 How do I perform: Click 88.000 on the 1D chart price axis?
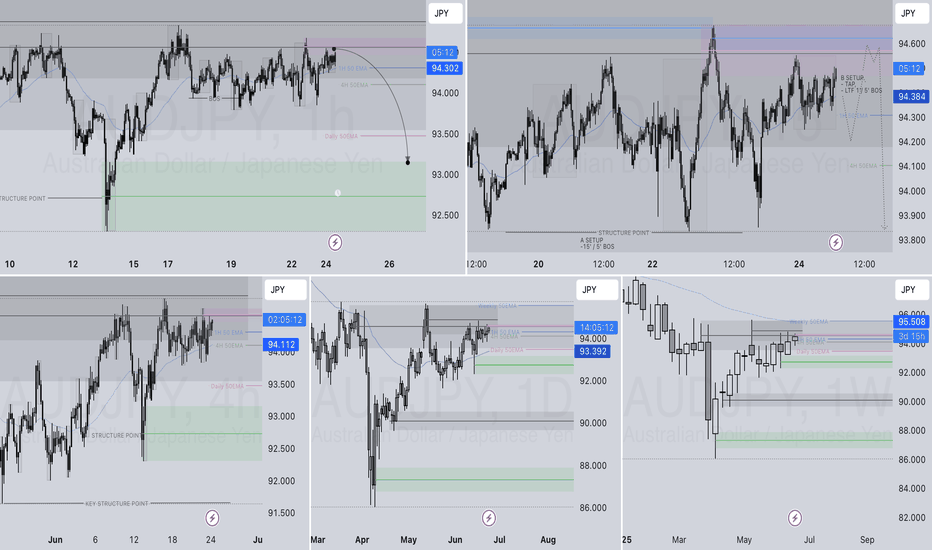[x=593, y=466]
